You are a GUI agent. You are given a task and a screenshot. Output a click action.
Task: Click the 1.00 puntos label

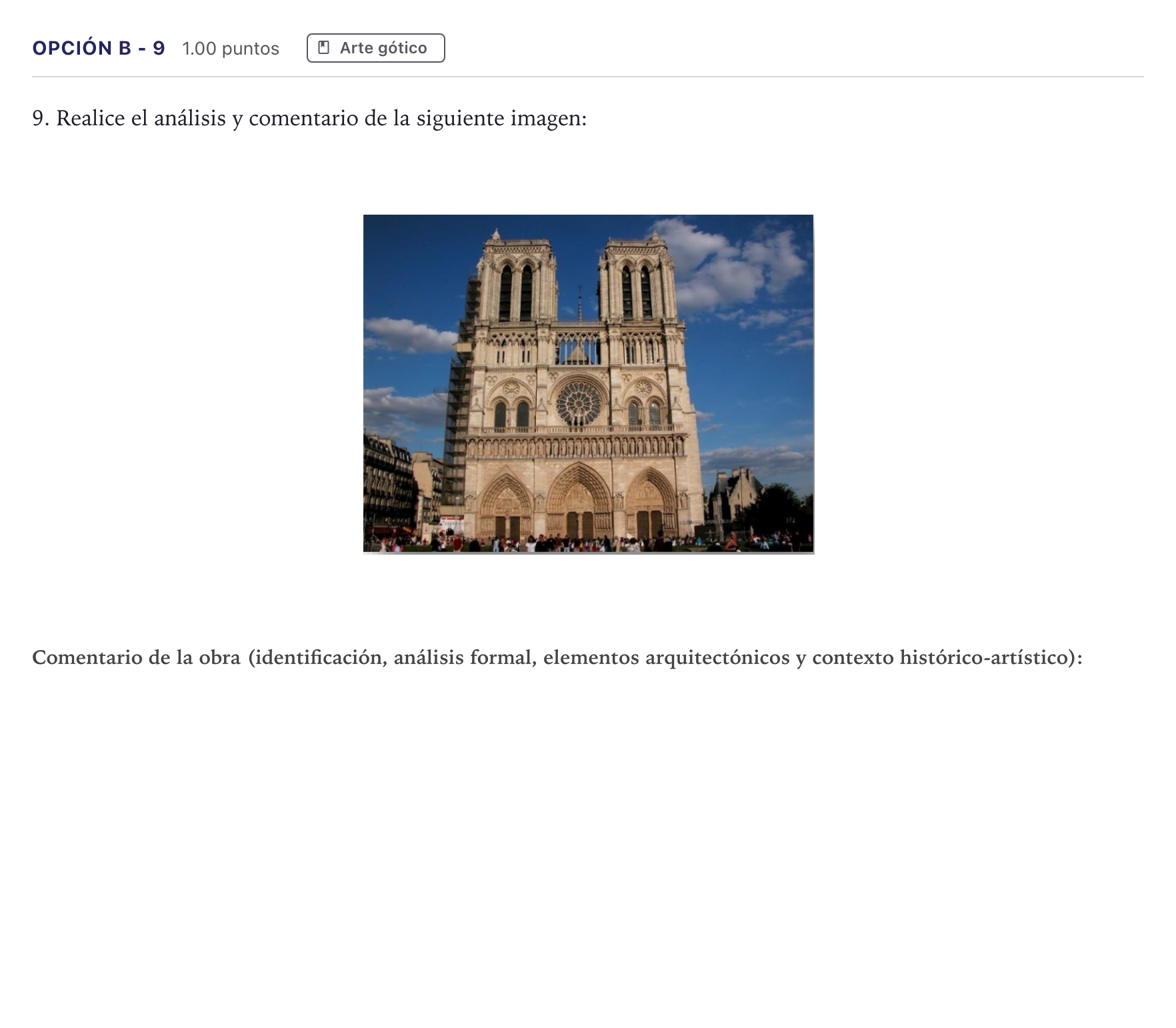(x=231, y=49)
